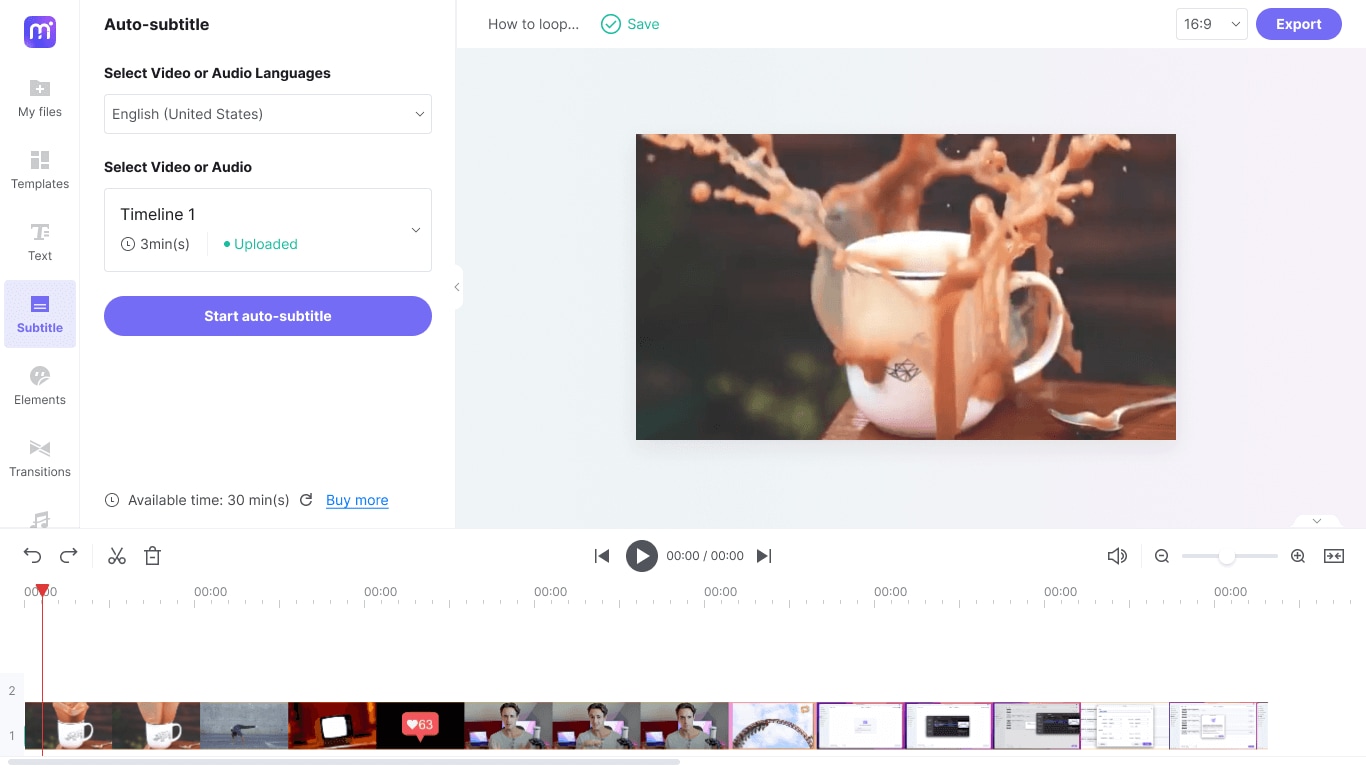Undo the last action

(x=33, y=556)
